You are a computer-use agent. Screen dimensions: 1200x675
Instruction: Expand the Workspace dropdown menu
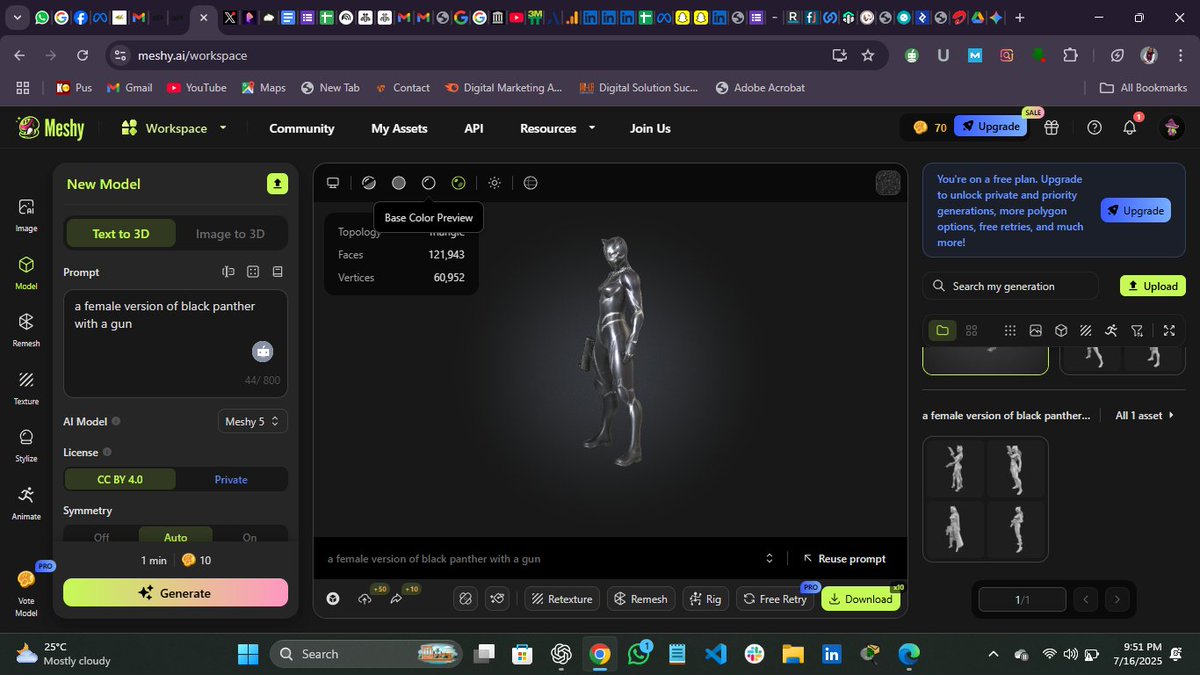click(x=174, y=128)
